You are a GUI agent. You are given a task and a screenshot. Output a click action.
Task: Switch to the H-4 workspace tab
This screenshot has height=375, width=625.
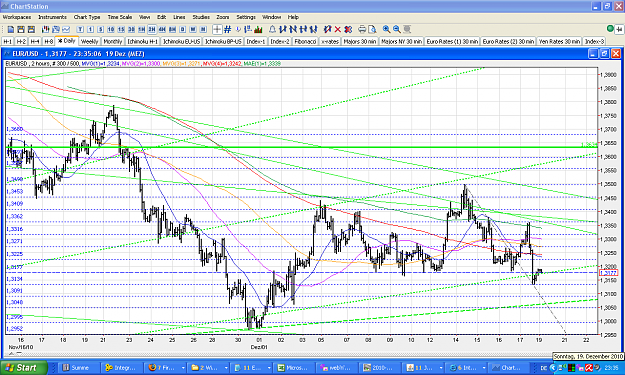(x=35, y=41)
